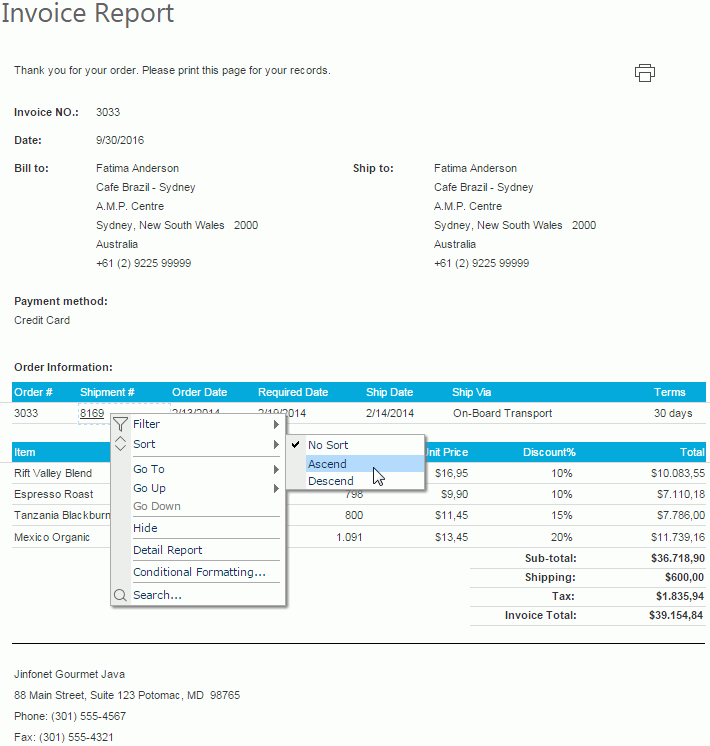Click the 15% discount cell

pos(562,515)
